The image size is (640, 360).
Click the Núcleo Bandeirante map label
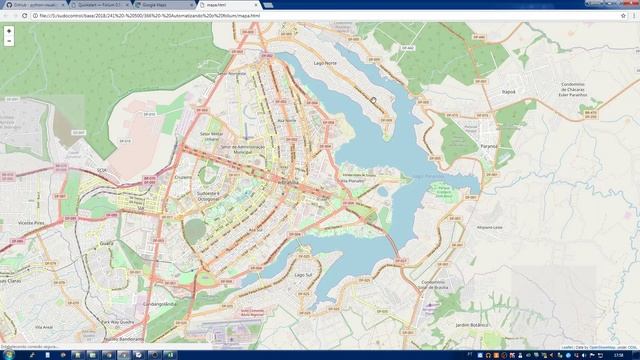click(123, 339)
